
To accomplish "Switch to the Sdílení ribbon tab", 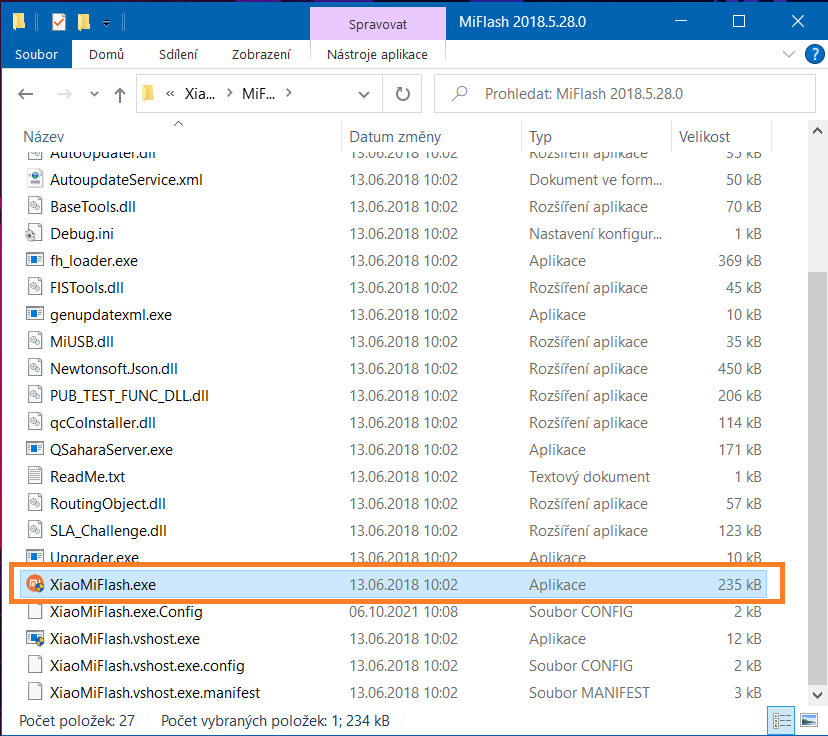I will pyautogui.click(x=178, y=54).
